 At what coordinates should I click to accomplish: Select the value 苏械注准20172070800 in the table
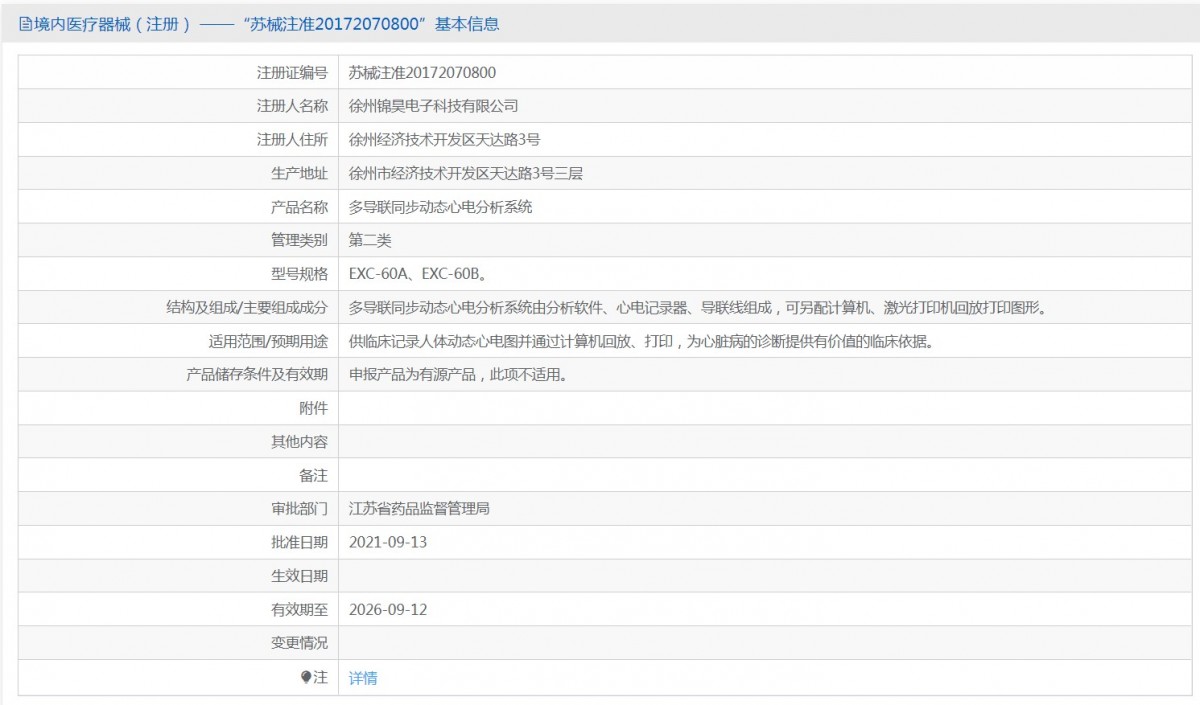click(x=422, y=72)
